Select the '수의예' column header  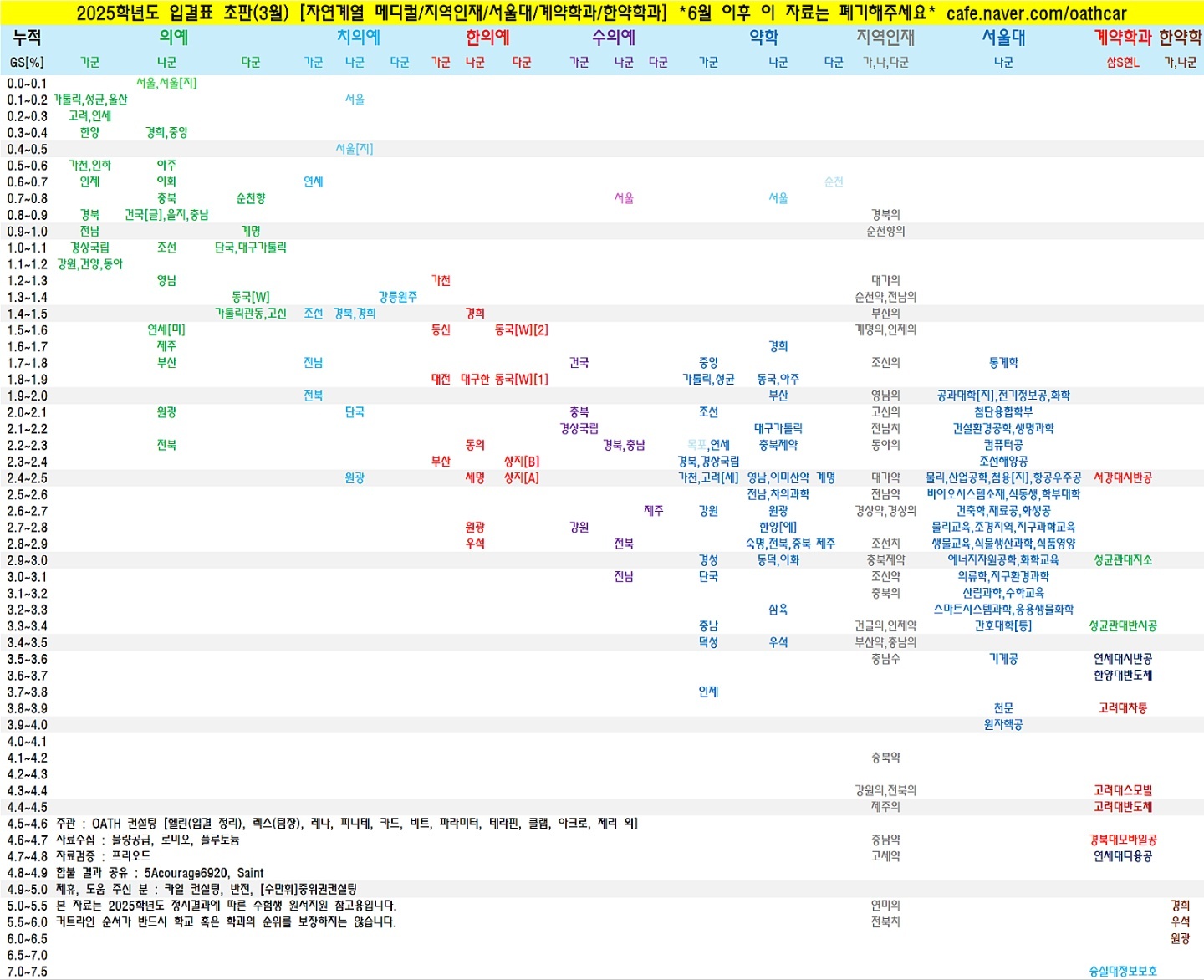coord(614,38)
